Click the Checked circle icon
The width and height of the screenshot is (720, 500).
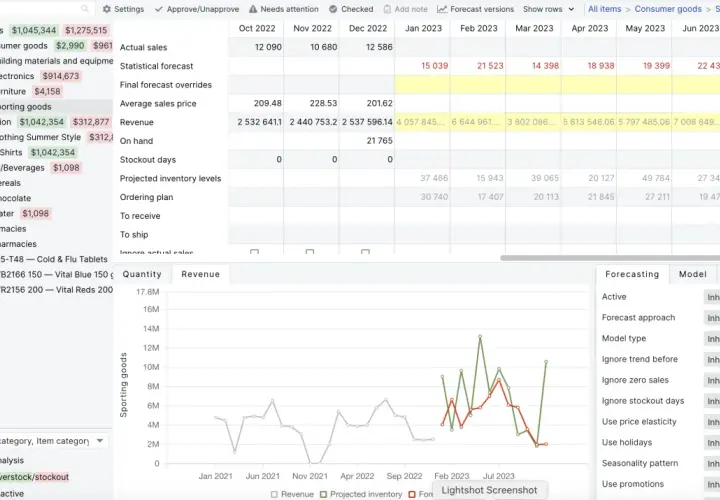(x=333, y=9)
